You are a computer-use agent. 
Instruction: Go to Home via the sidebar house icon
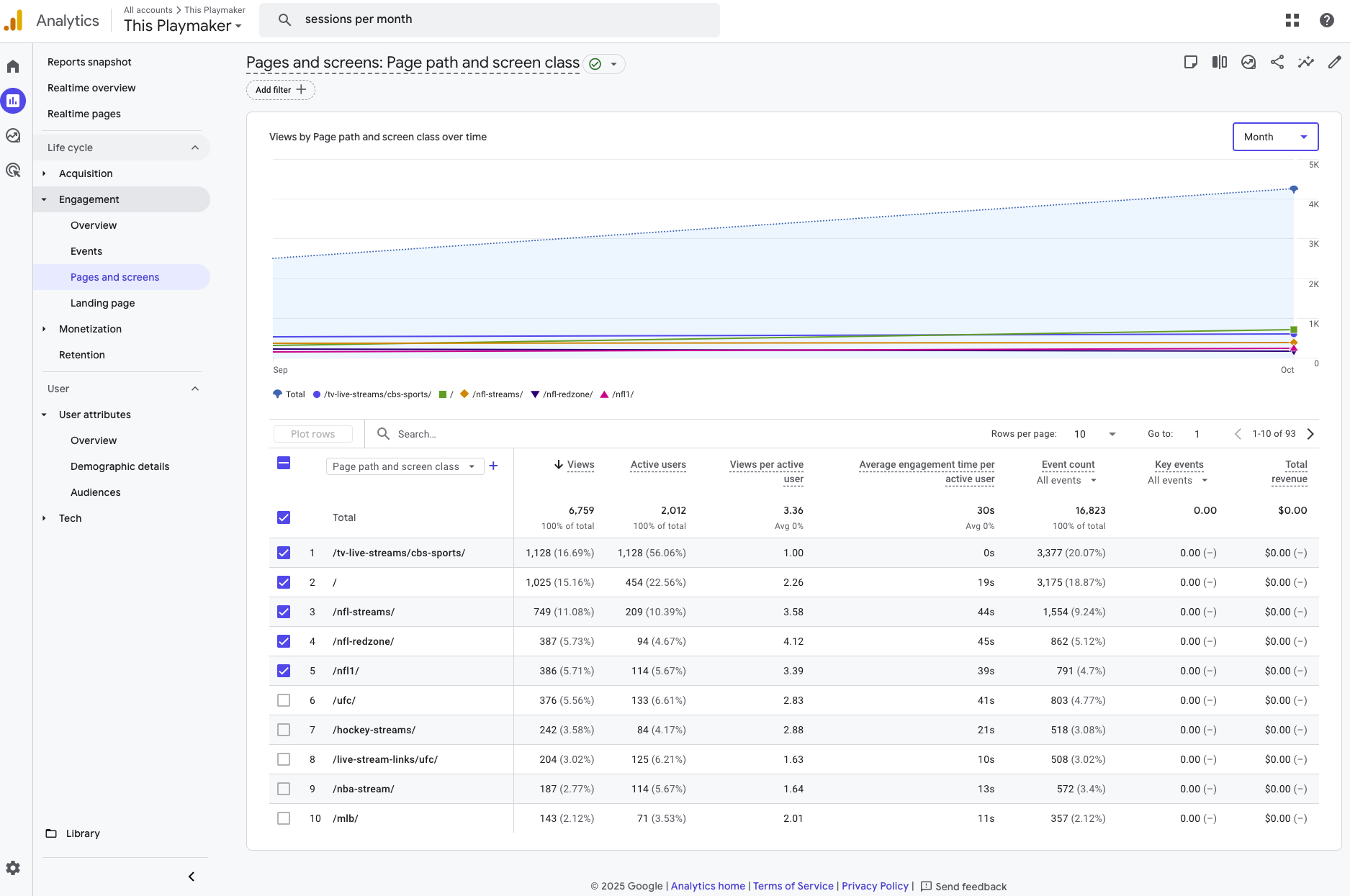13,67
